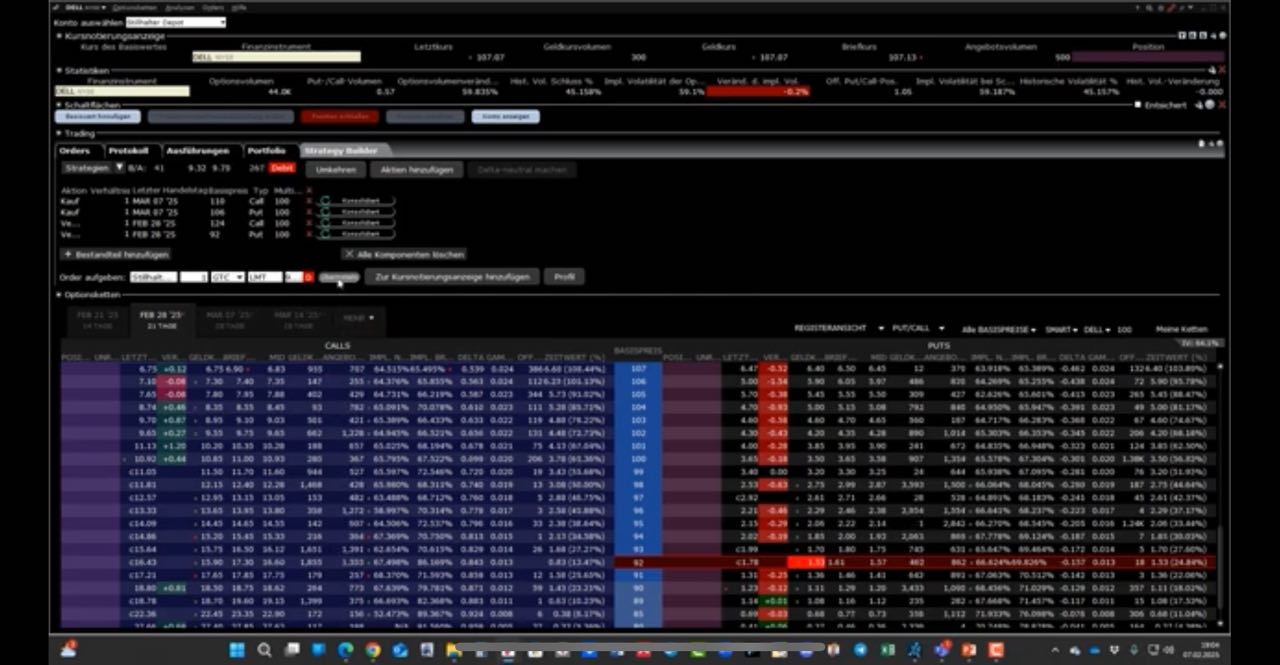Collapse the Statistiken section
This screenshot has width=1280, height=665.
pyautogui.click(x=59, y=71)
